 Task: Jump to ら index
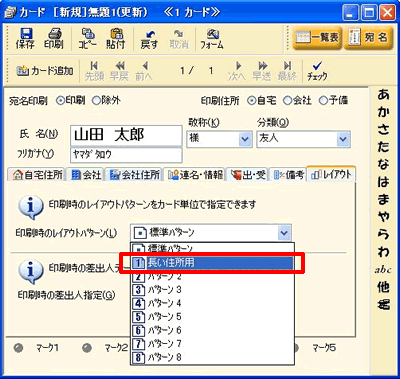click(383, 234)
